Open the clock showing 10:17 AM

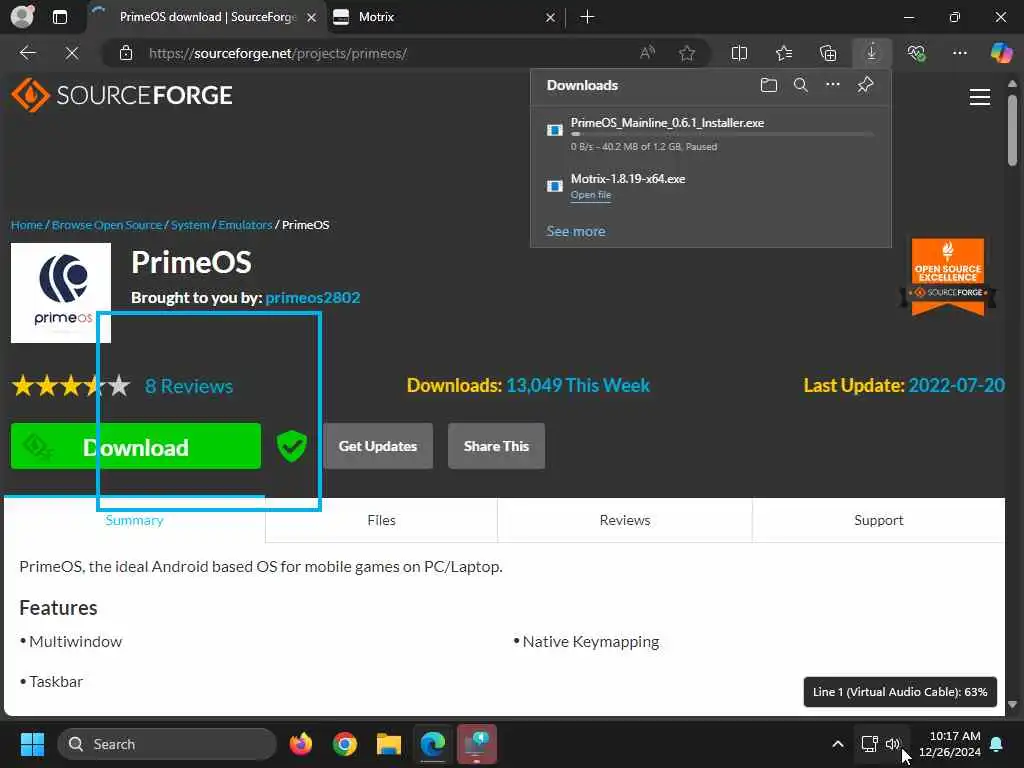950,744
